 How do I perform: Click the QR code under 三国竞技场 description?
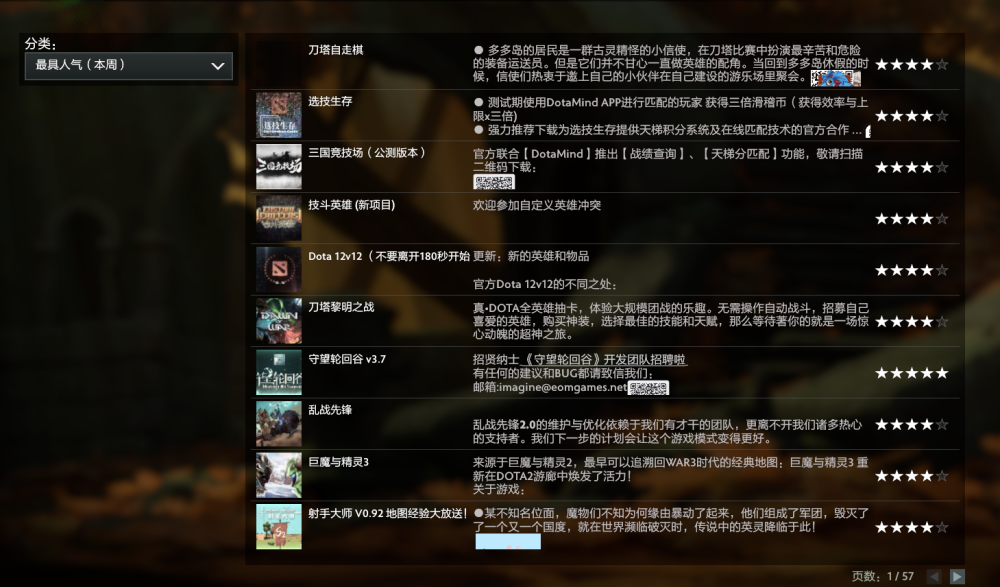[x=494, y=182]
